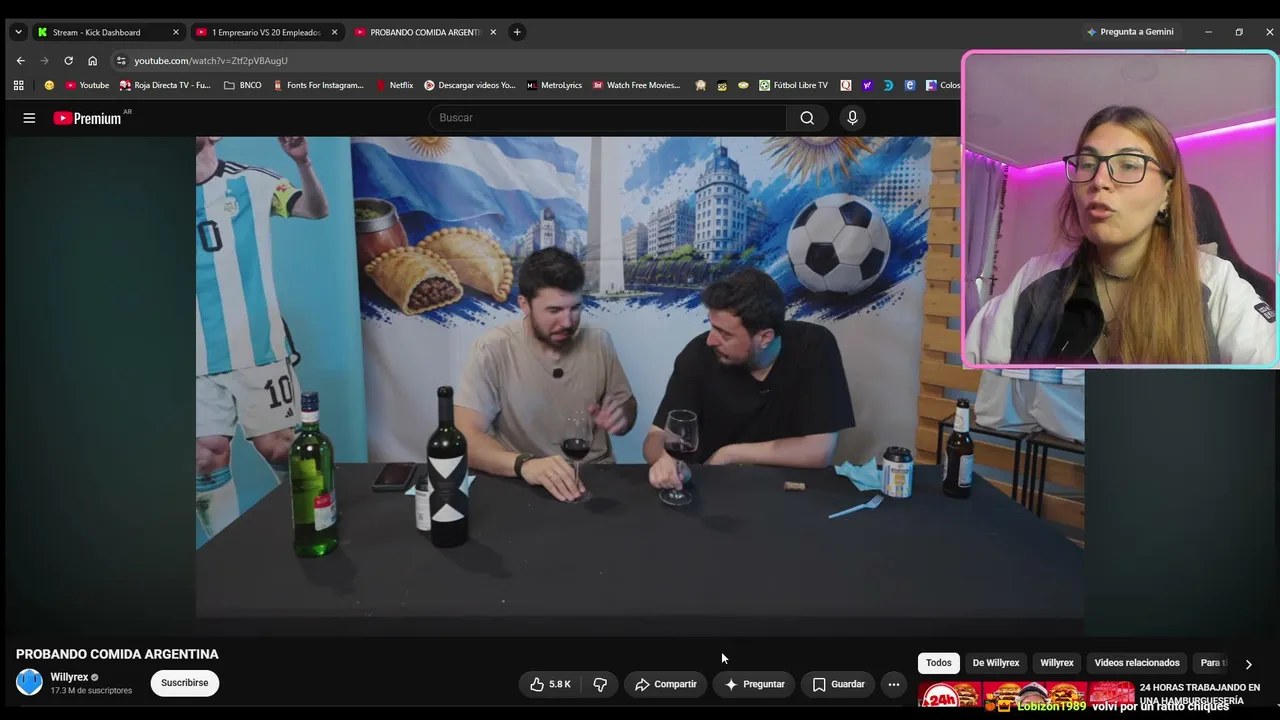
Task: Open the Fútbol Libre TV bookmark
Action: [793, 85]
